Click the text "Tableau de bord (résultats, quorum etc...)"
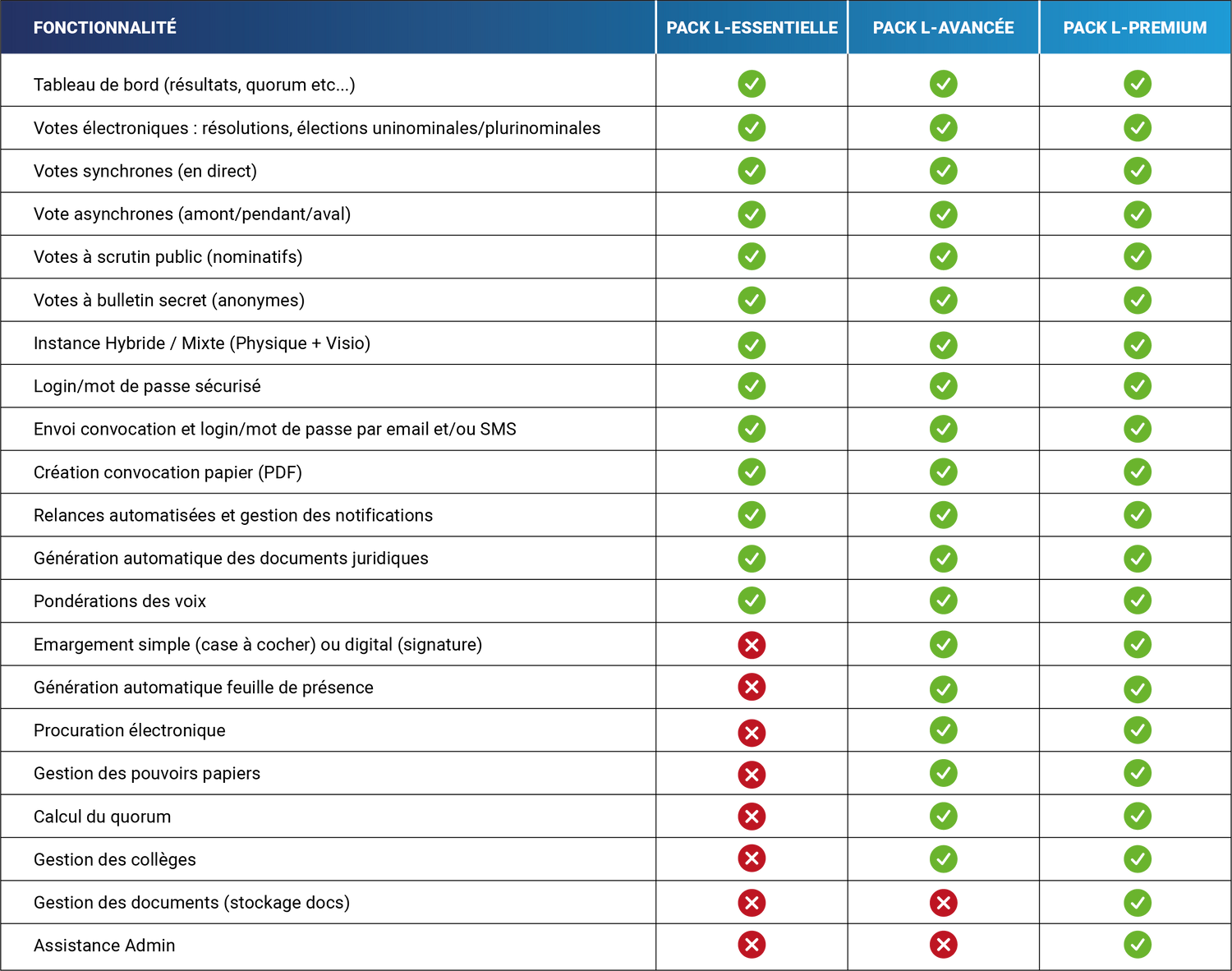 click(195, 85)
